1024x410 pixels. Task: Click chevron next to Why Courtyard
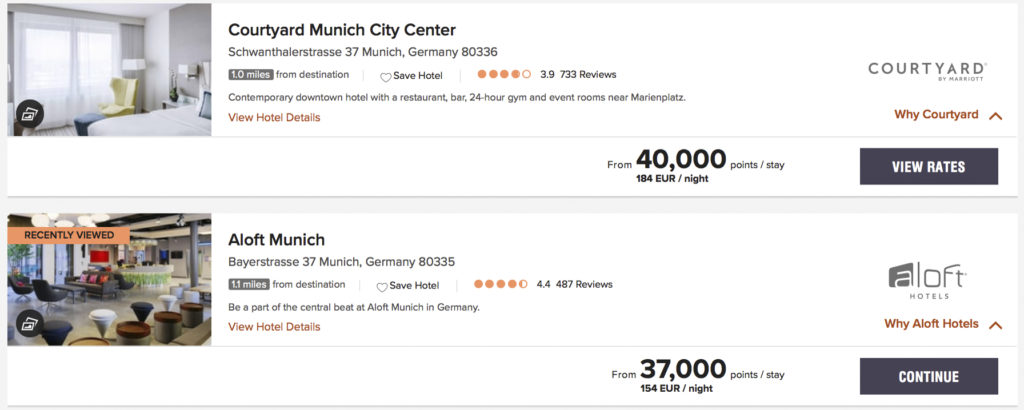995,116
